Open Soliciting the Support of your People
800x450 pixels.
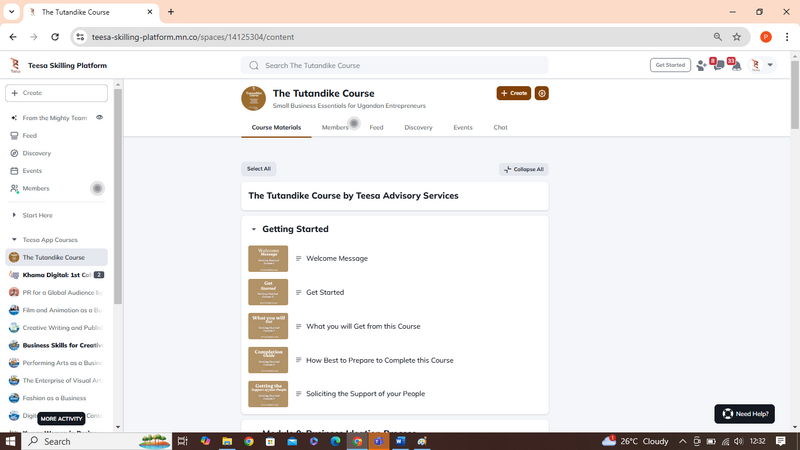tap(365, 394)
